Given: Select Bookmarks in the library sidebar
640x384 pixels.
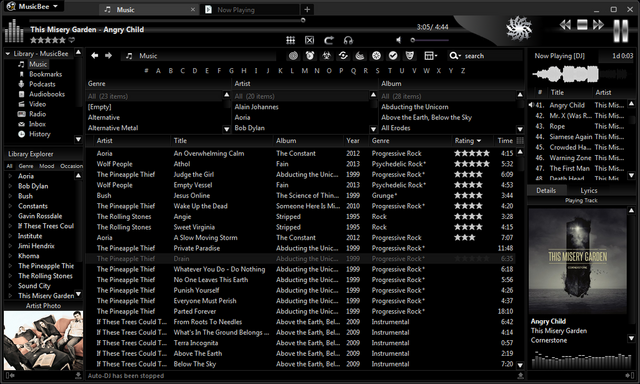Looking at the screenshot, I should tap(45, 74).
